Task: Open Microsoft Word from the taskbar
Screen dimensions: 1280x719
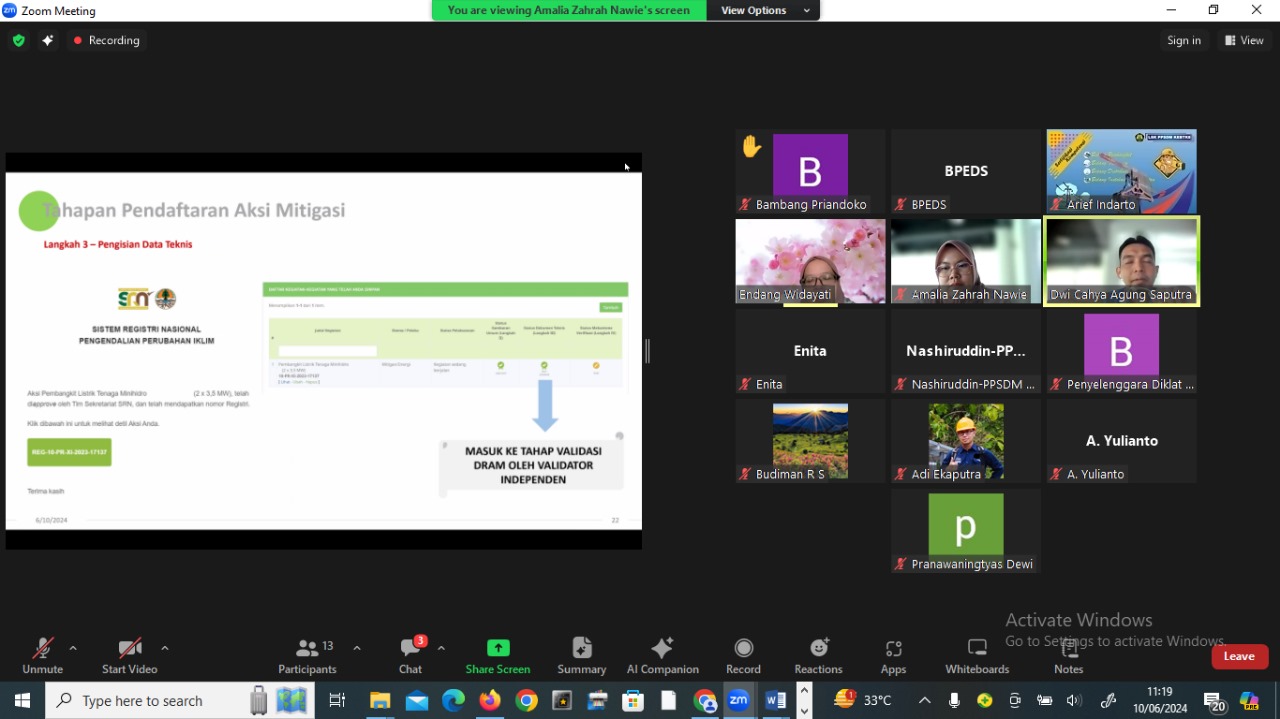Action: pos(775,700)
